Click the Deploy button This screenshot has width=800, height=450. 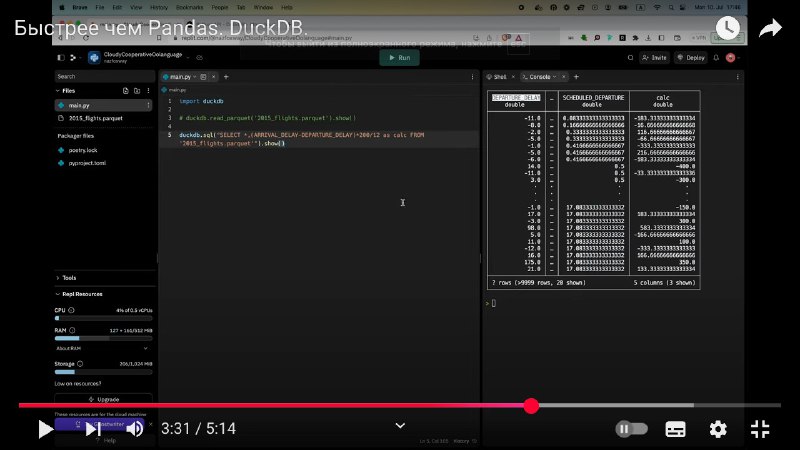pyautogui.click(x=691, y=58)
